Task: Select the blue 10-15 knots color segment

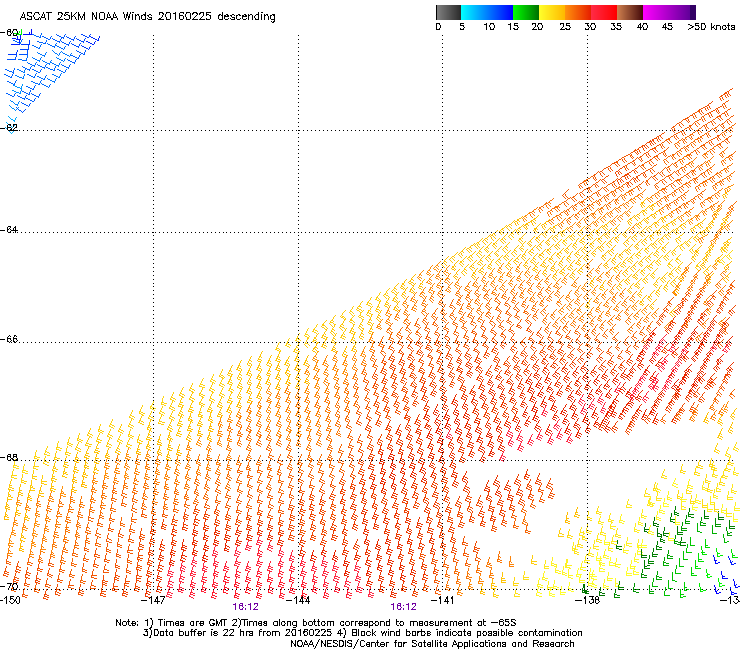Action: tap(500, 12)
